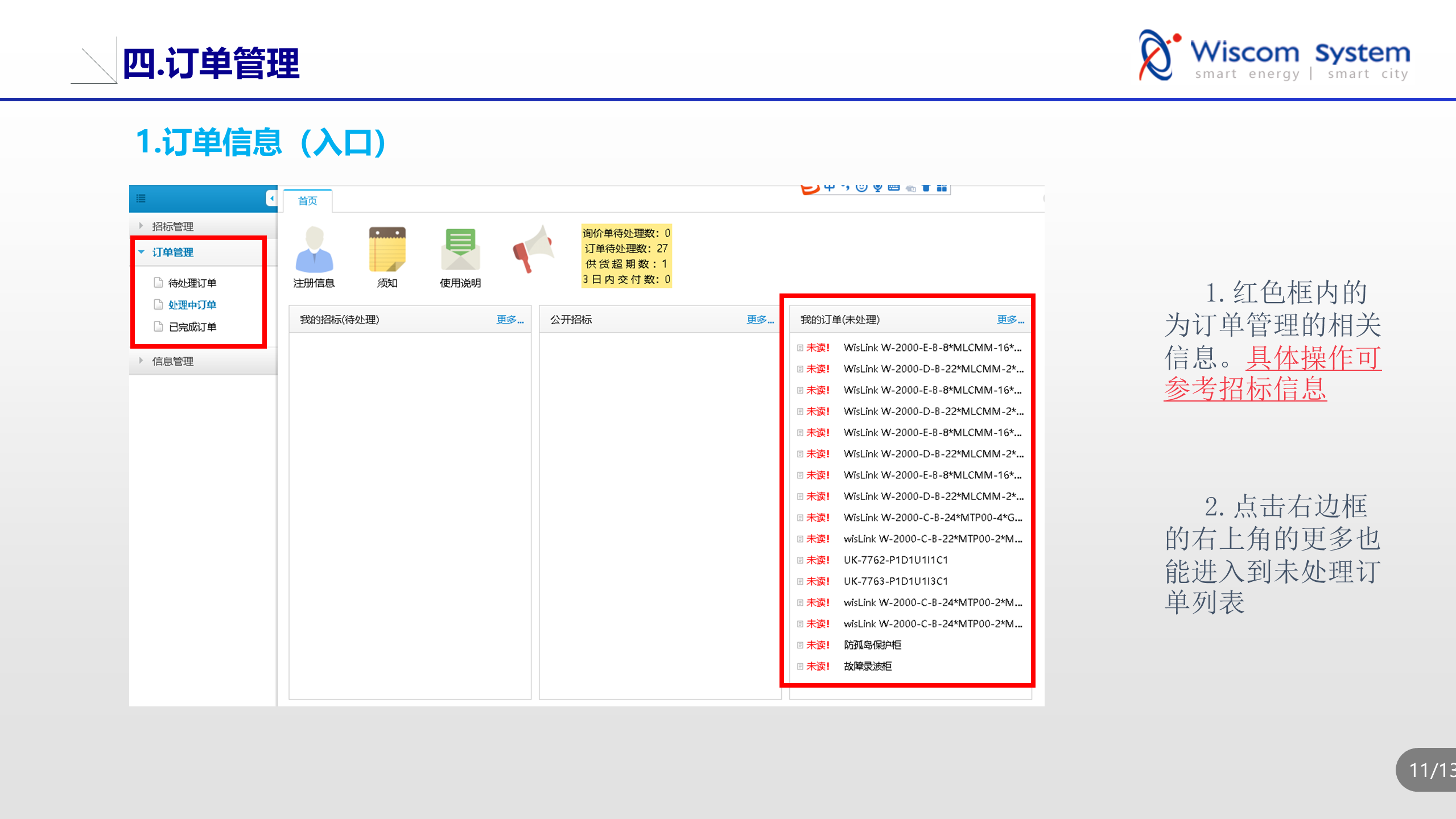This screenshot has height=819, width=1456.
Task: Open 处理中订单 in the sidebar
Action: tap(192, 305)
